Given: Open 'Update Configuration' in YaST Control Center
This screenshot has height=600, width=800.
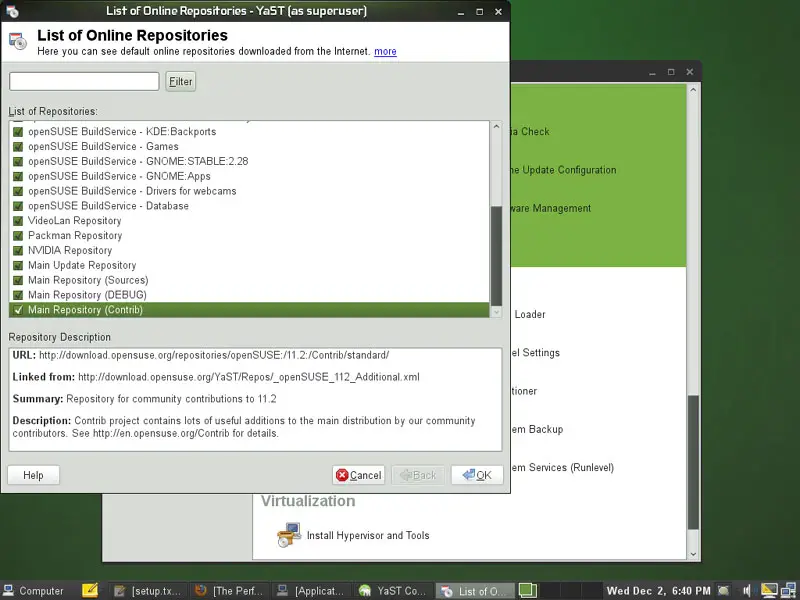Looking at the screenshot, I should coord(563,170).
